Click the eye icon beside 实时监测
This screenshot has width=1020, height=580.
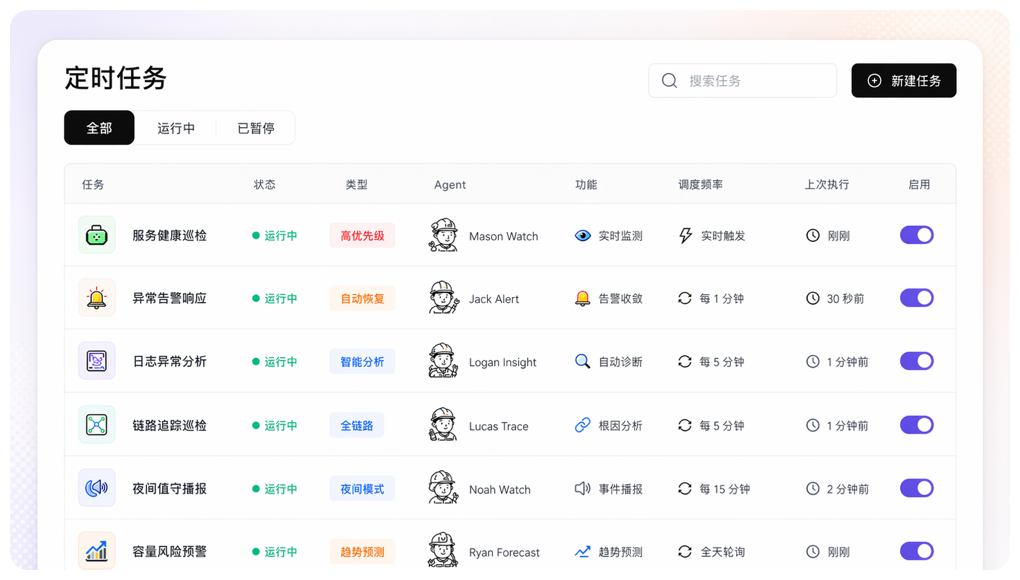(x=582, y=235)
